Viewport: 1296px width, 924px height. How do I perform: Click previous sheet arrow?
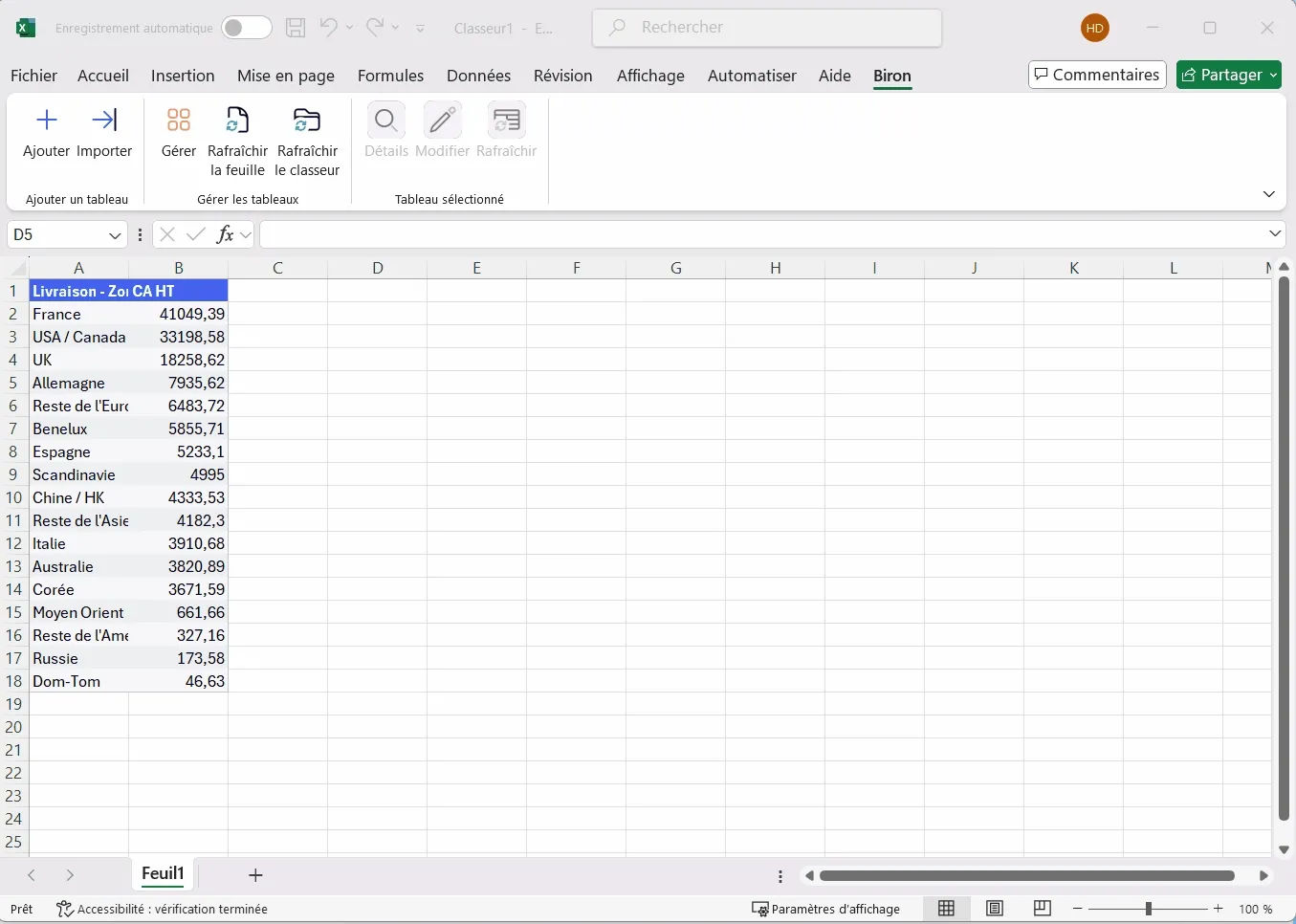click(x=32, y=875)
